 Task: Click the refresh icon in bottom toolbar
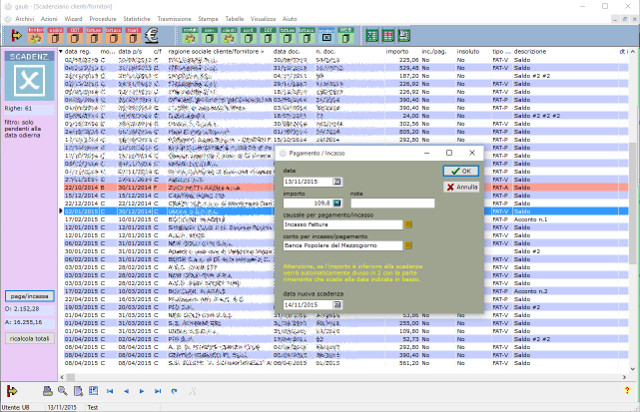pyautogui.click(x=175, y=390)
